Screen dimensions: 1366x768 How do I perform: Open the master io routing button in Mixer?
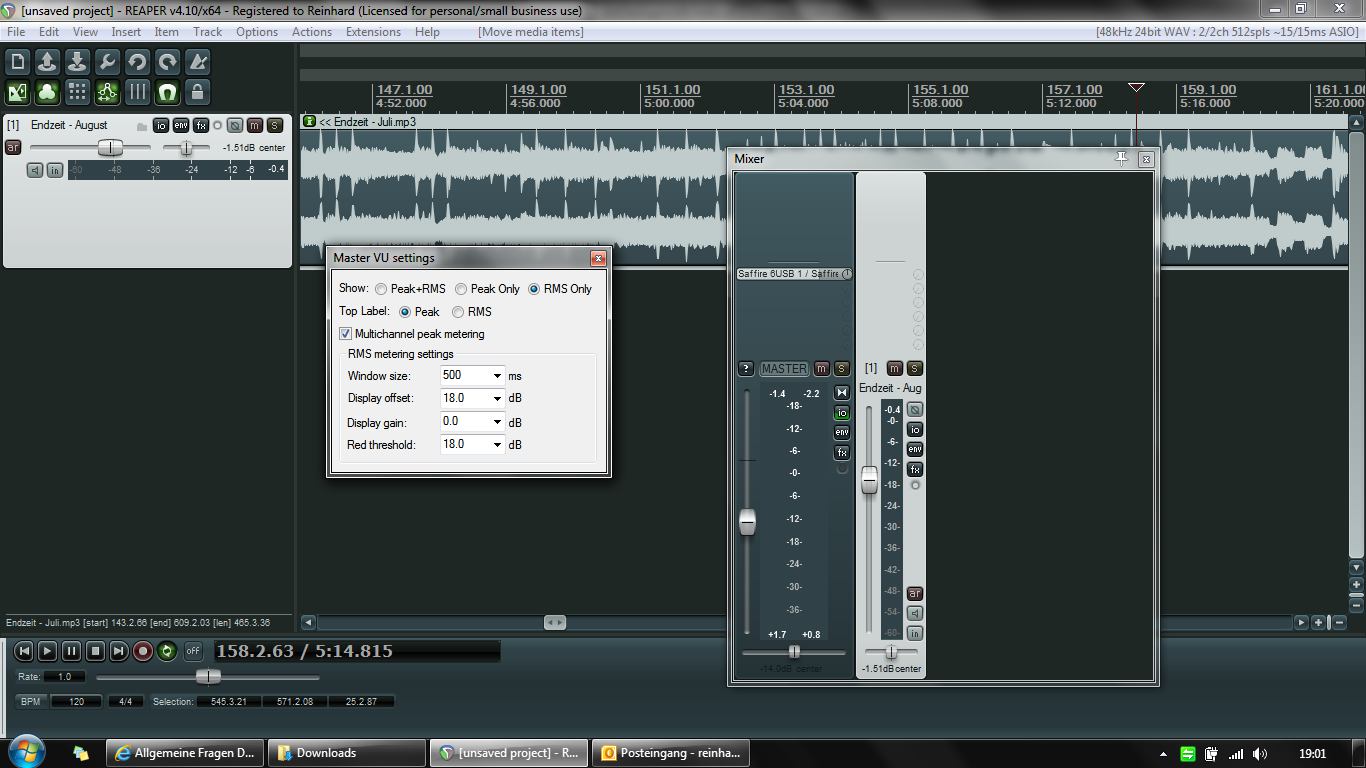[842, 413]
